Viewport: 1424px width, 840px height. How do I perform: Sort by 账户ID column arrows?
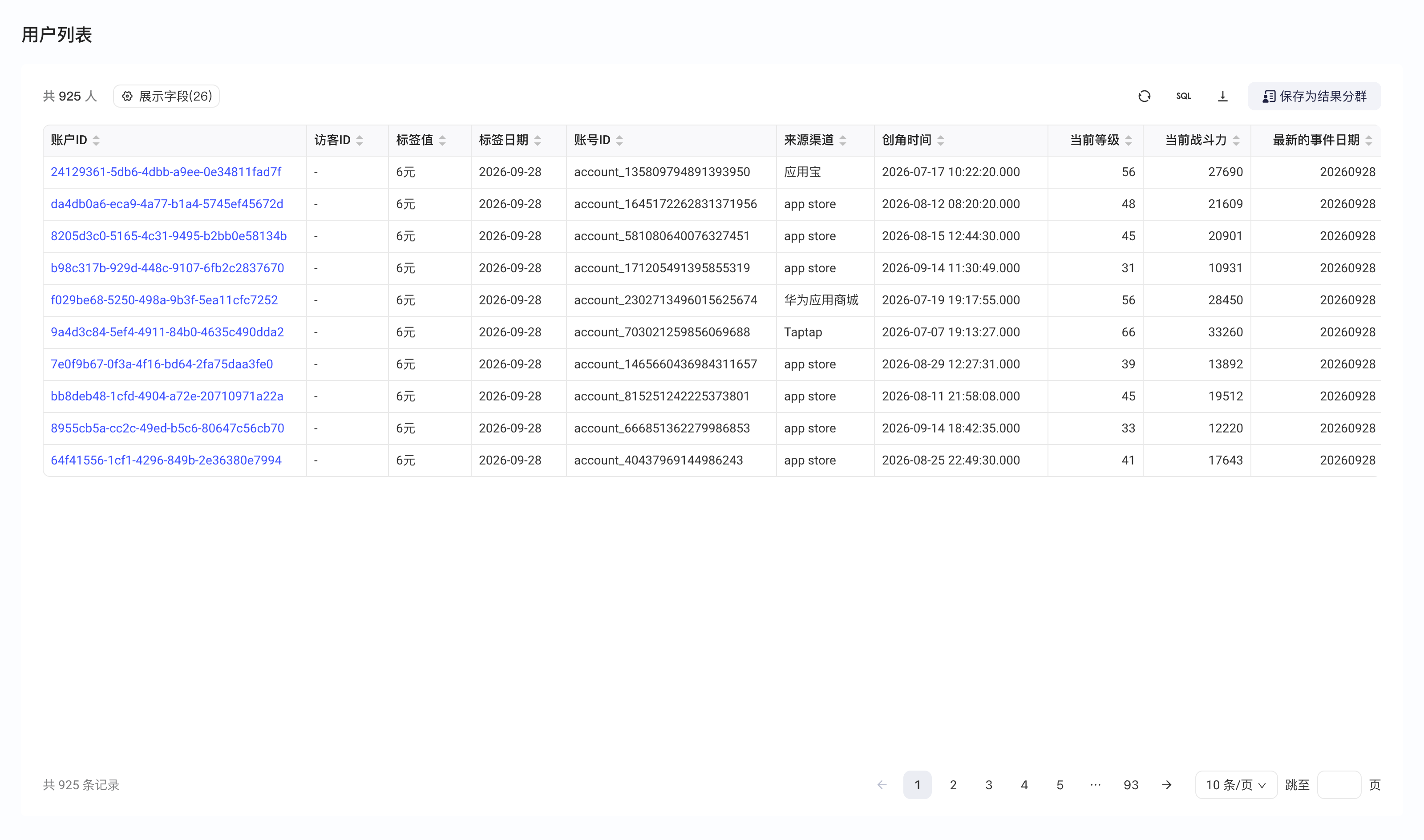click(x=96, y=141)
